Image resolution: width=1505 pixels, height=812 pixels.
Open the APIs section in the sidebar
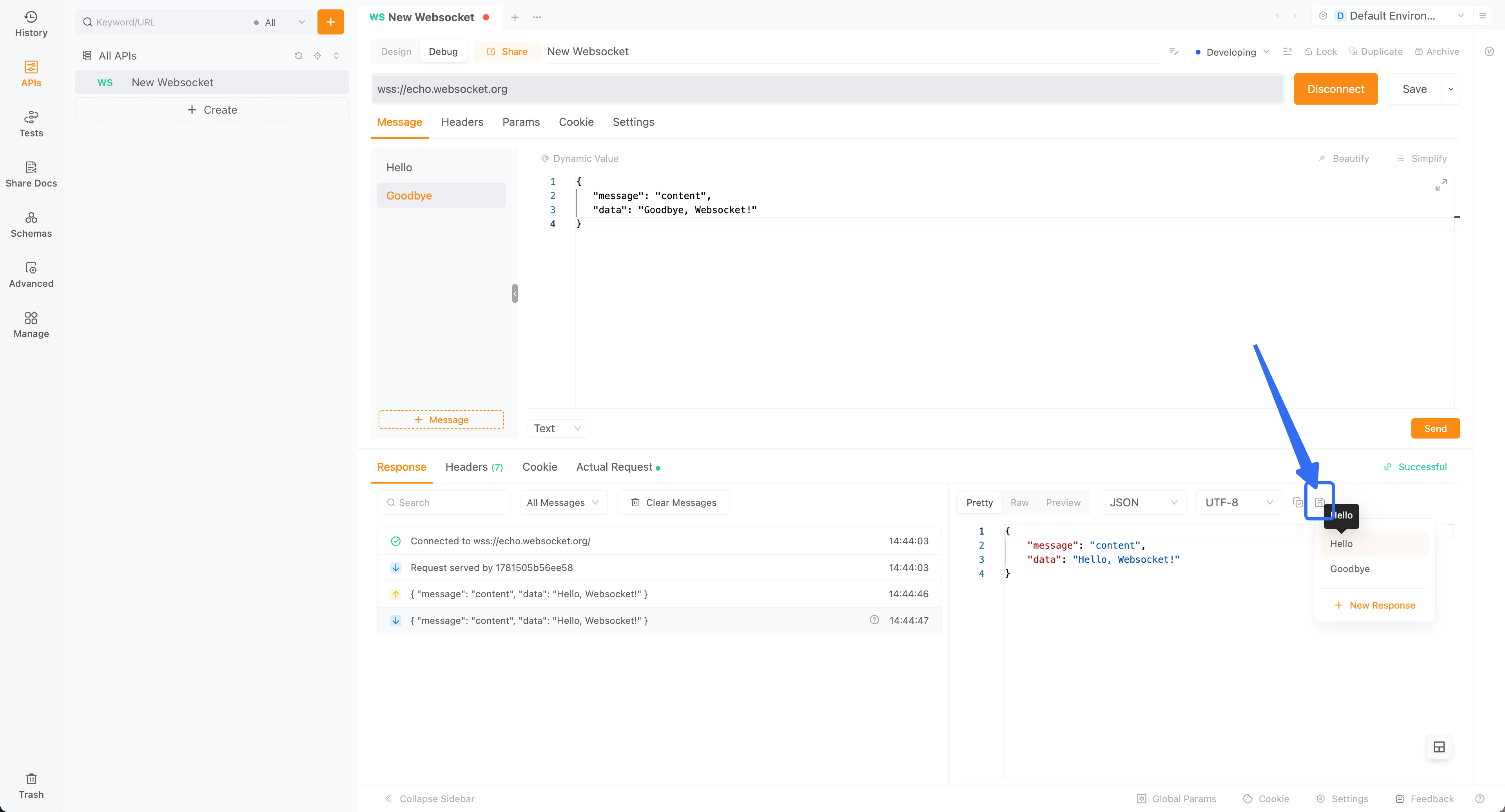tap(31, 74)
